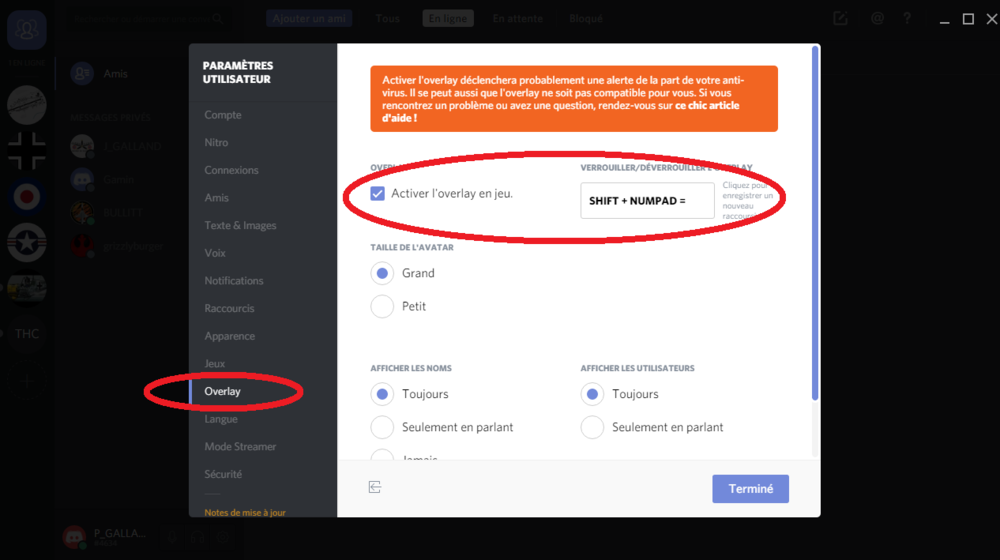Image resolution: width=1000 pixels, height=560 pixels.
Task: Open the 'Voix' settings section
Action: pyautogui.click(x=215, y=253)
